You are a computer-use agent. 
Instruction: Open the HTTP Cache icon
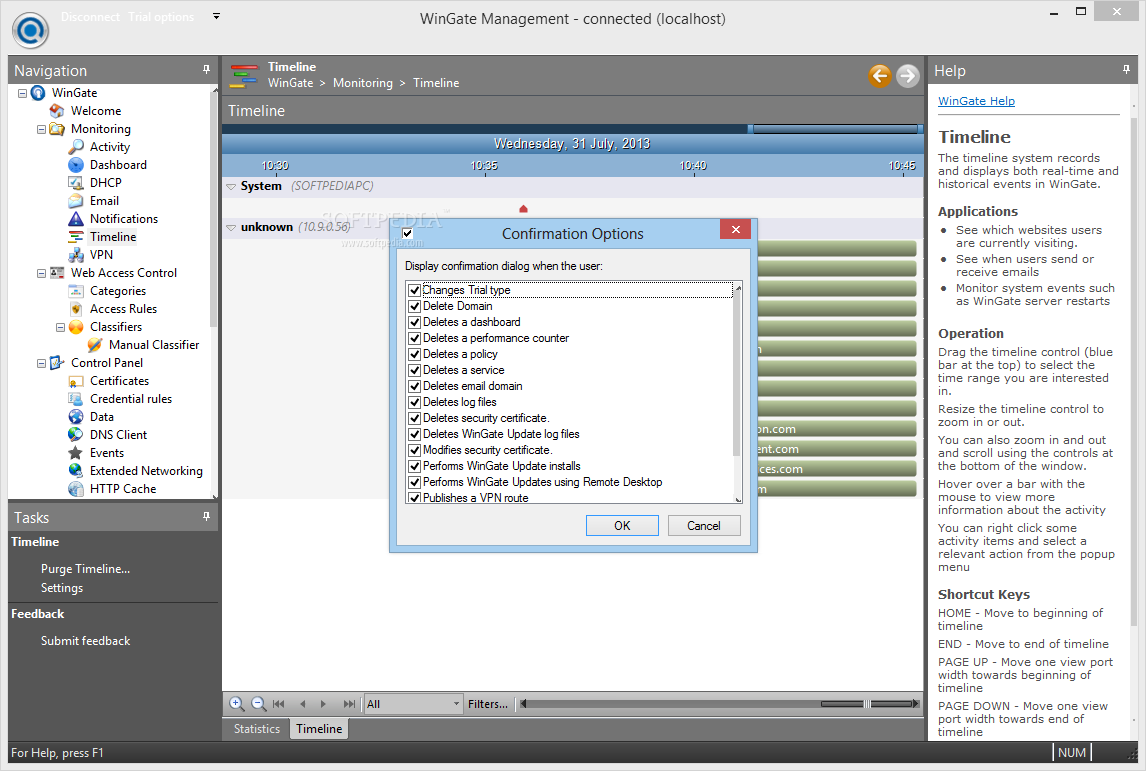(76, 489)
